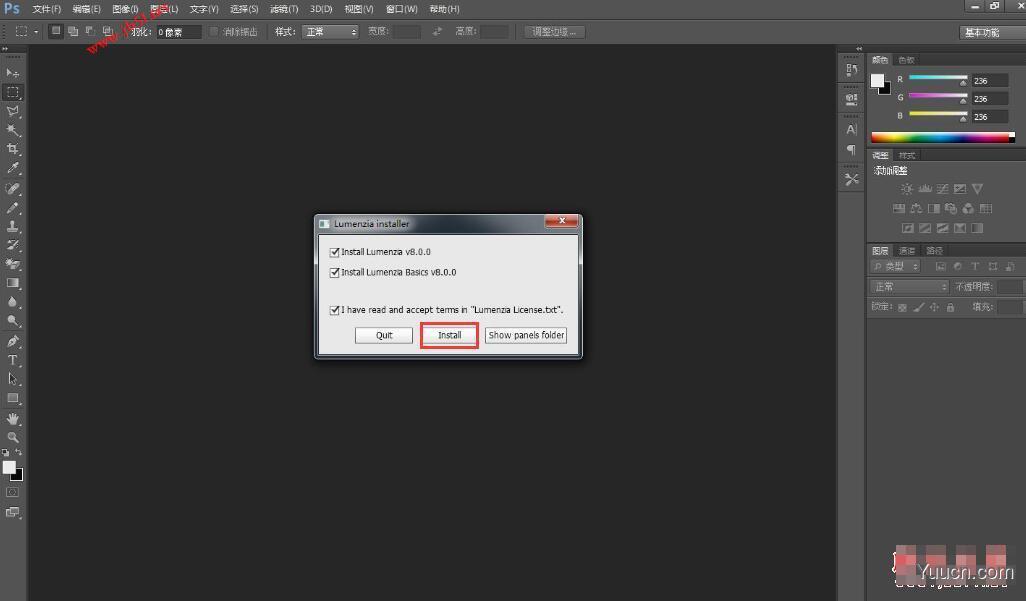Select the Lasso tool
Image resolution: width=1026 pixels, height=601 pixels.
(x=12, y=111)
